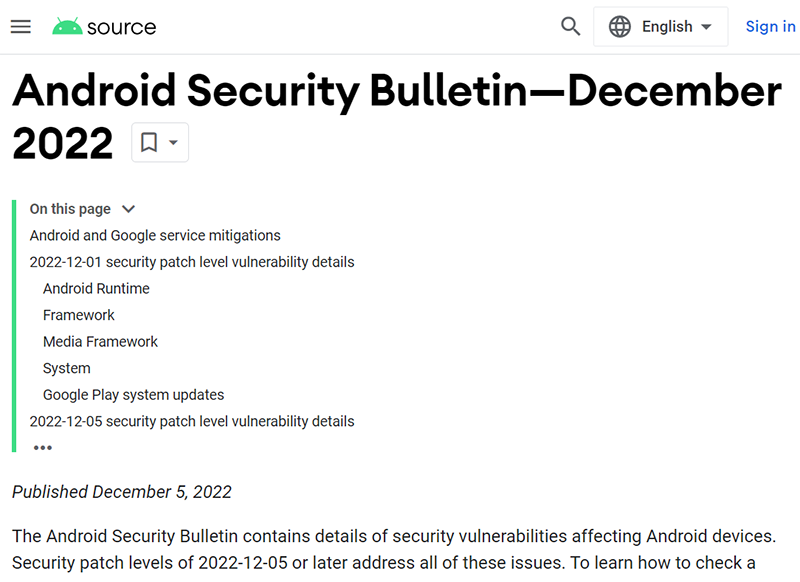Screen dimensions: 800x582
Task: Open site search with magnifier icon
Action: 571,27
